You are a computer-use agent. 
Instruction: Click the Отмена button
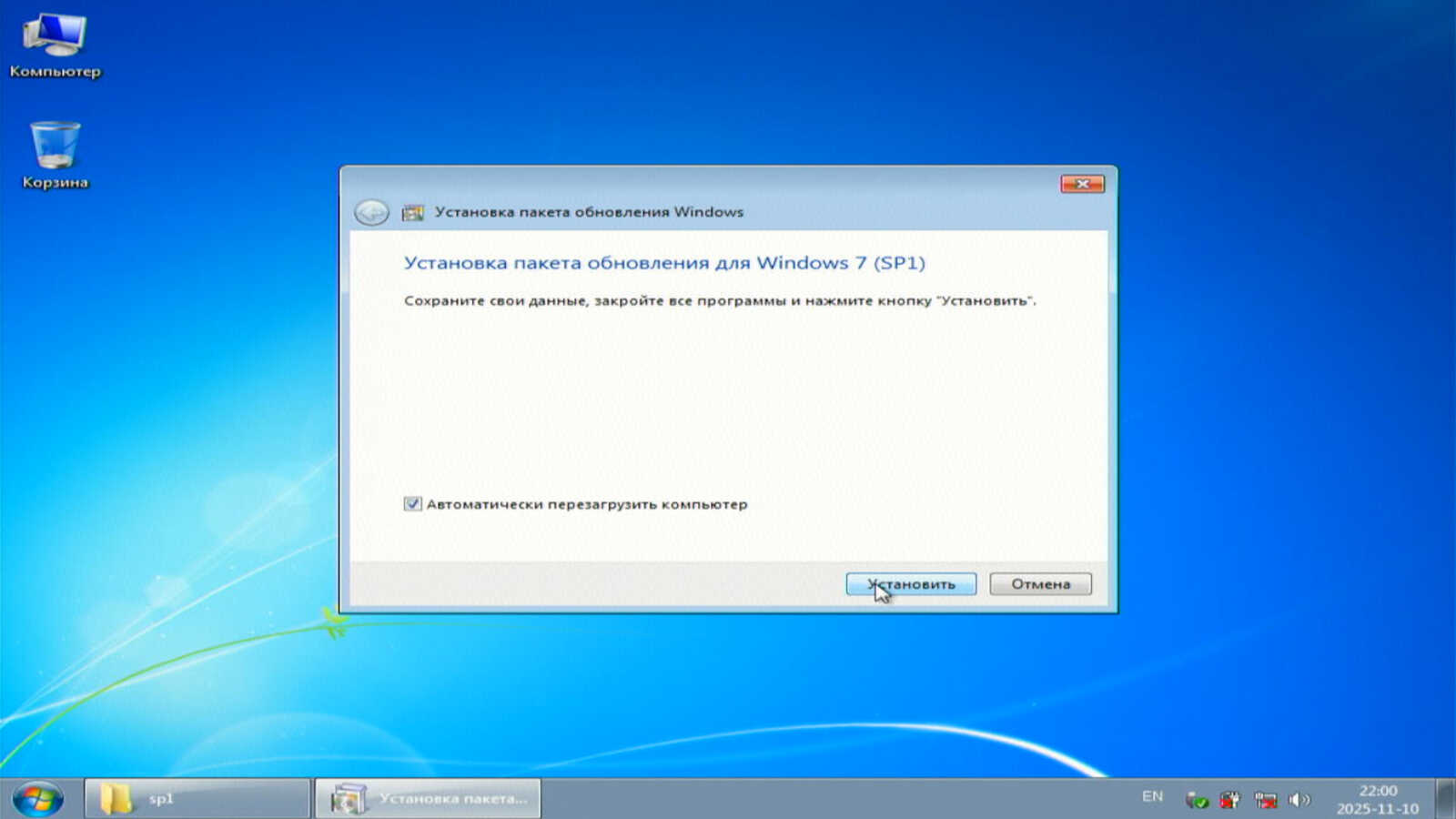point(1040,584)
